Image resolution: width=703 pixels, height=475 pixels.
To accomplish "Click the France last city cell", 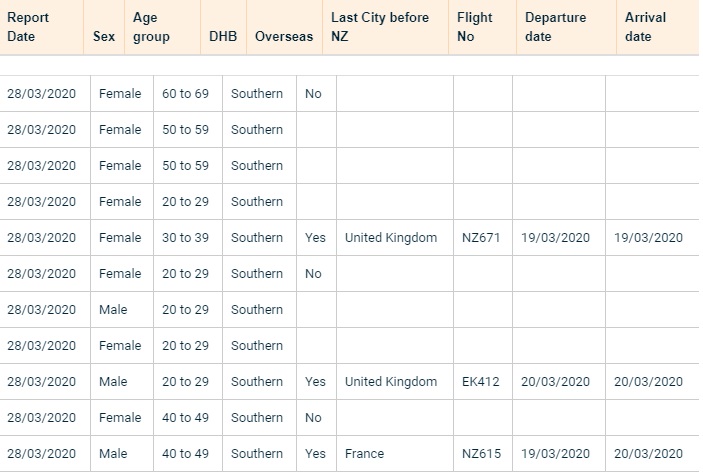I will tap(395, 453).
